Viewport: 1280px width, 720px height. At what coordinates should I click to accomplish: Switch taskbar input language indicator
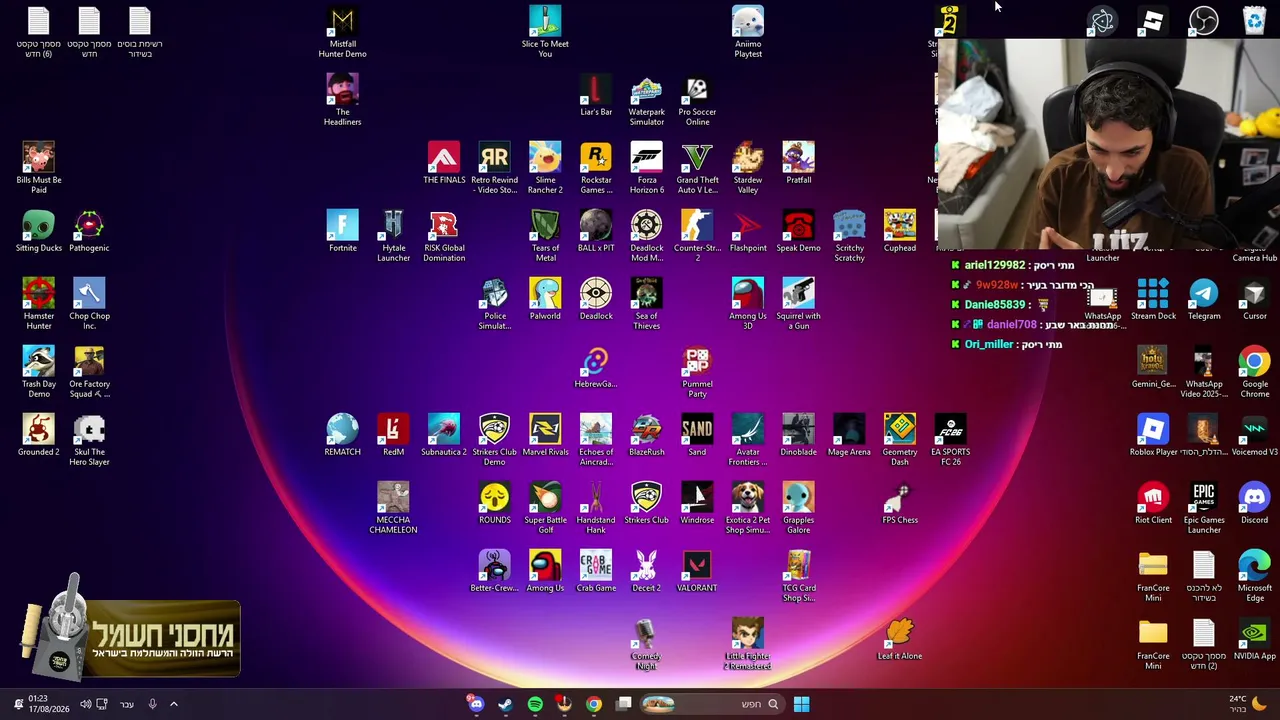[127, 704]
